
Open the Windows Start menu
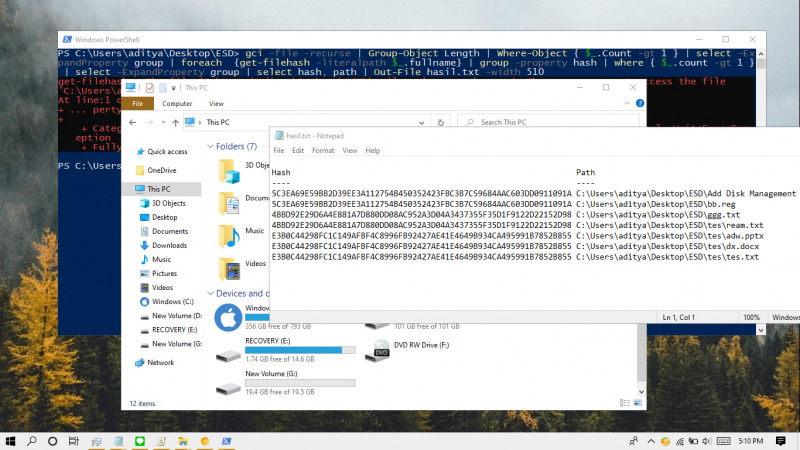tap(10, 441)
